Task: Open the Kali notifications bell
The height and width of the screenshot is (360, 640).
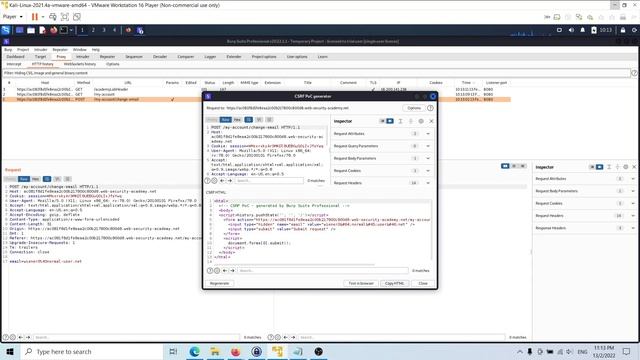Action: (x=582, y=30)
